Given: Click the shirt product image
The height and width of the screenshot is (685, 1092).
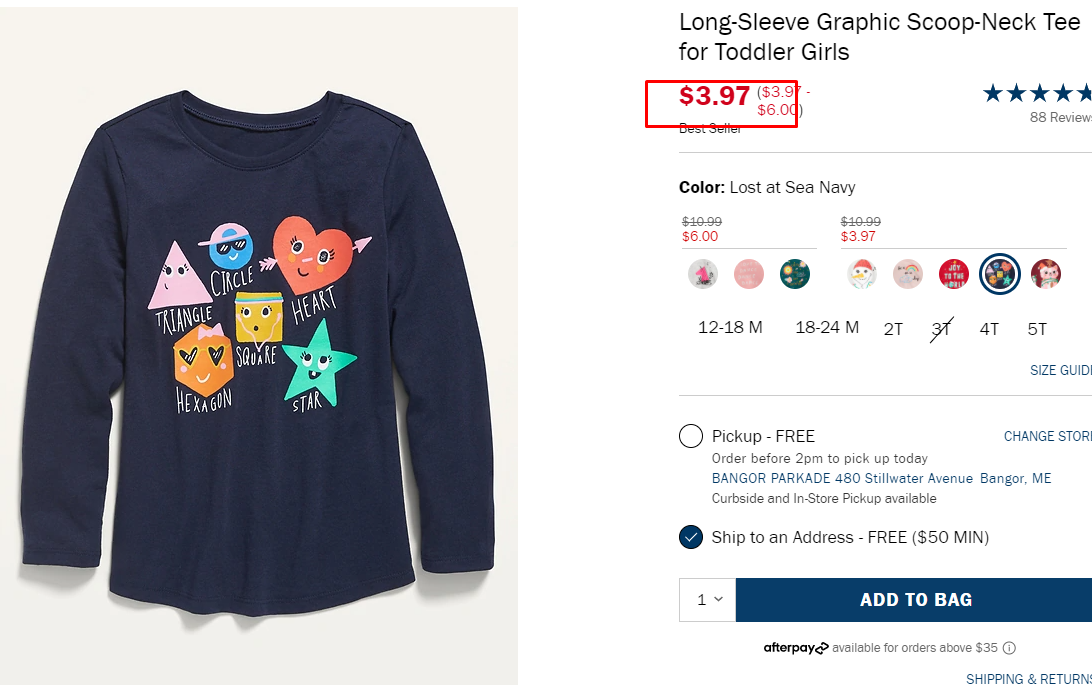Looking at the screenshot, I should click(x=260, y=345).
